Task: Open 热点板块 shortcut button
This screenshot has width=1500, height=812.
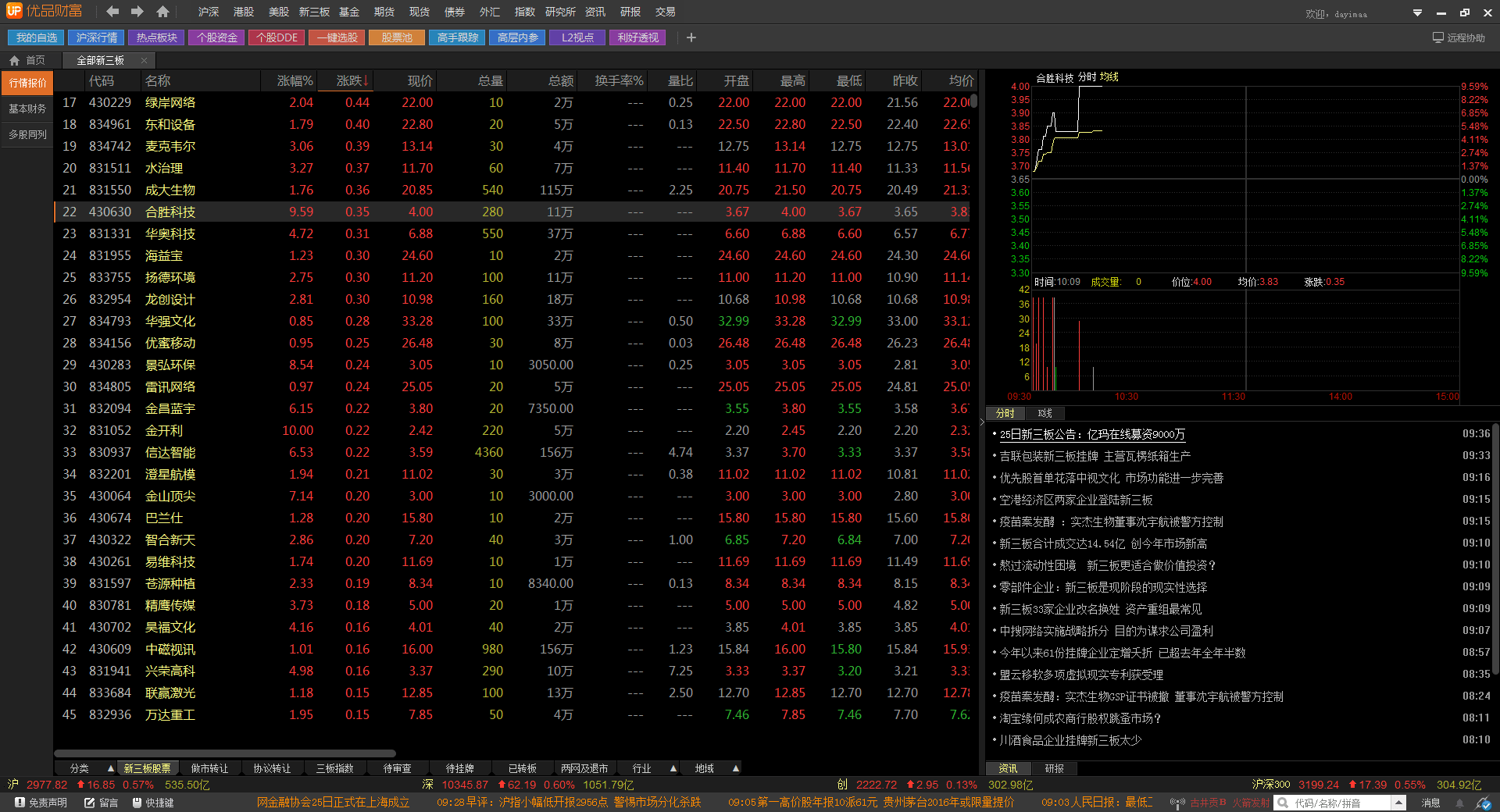Action: click(x=157, y=37)
